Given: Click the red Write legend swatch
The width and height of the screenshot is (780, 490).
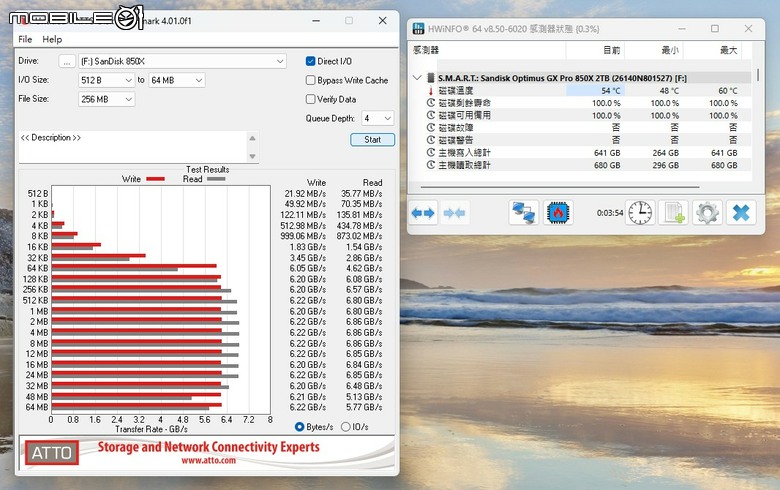Looking at the screenshot, I should (156, 179).
